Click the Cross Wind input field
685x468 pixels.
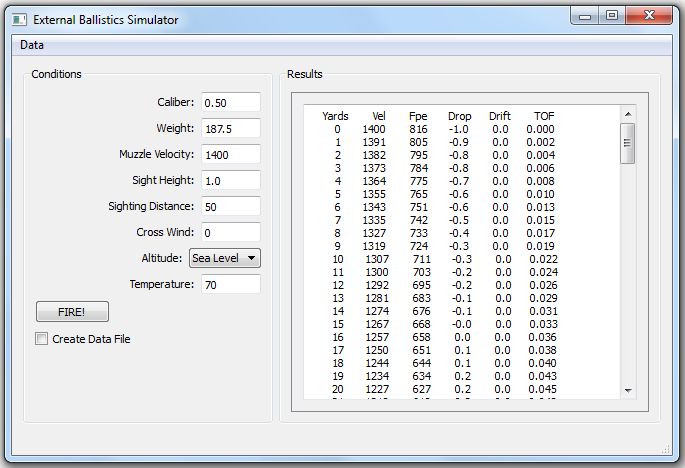(x=231, y=232)
